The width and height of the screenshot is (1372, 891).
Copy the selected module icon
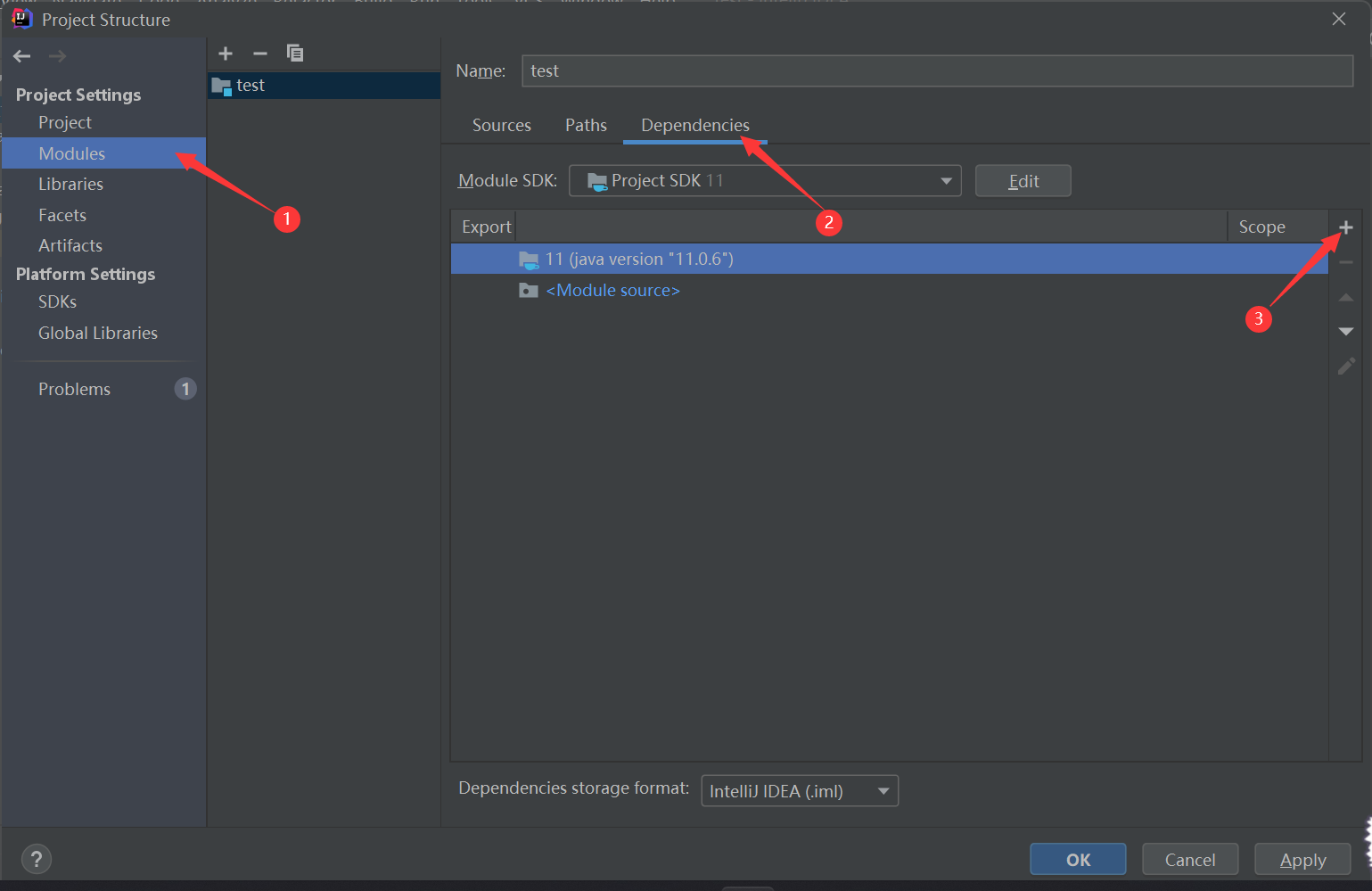tap(295, 54)
